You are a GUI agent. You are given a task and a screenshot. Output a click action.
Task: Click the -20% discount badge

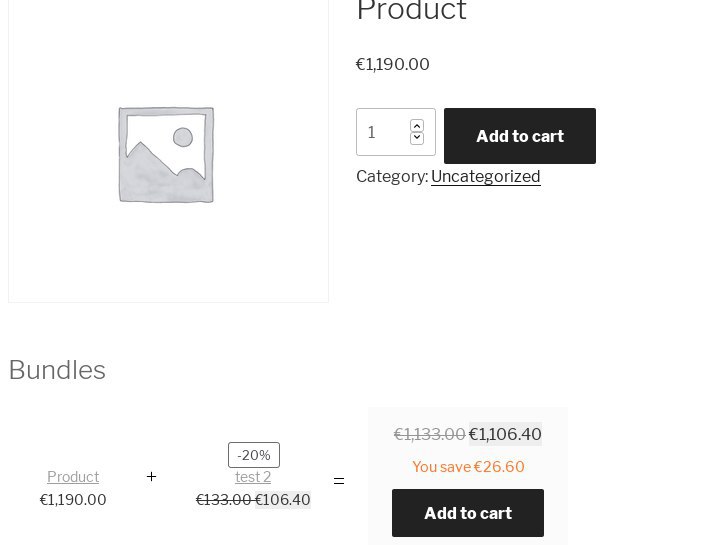pyautogui.click(x=254, y=455)
